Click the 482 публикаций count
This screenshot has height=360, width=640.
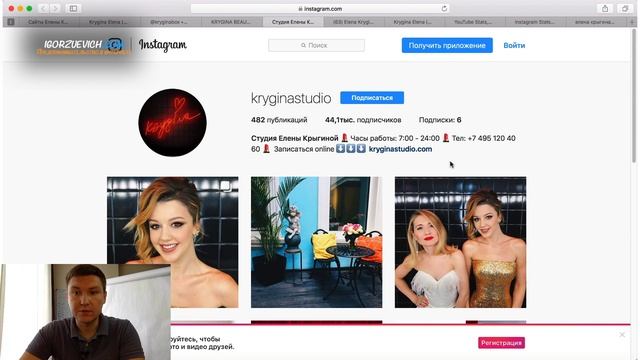click(279, 120)
